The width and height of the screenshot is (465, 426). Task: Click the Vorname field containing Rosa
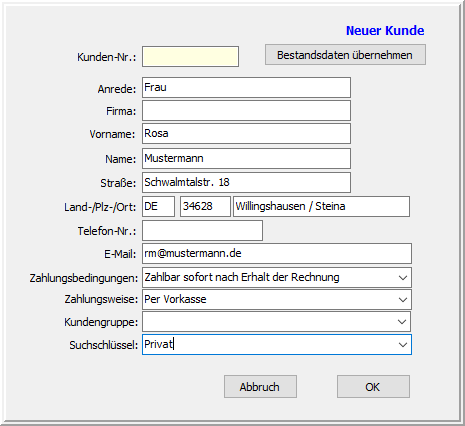coord(246,134)
